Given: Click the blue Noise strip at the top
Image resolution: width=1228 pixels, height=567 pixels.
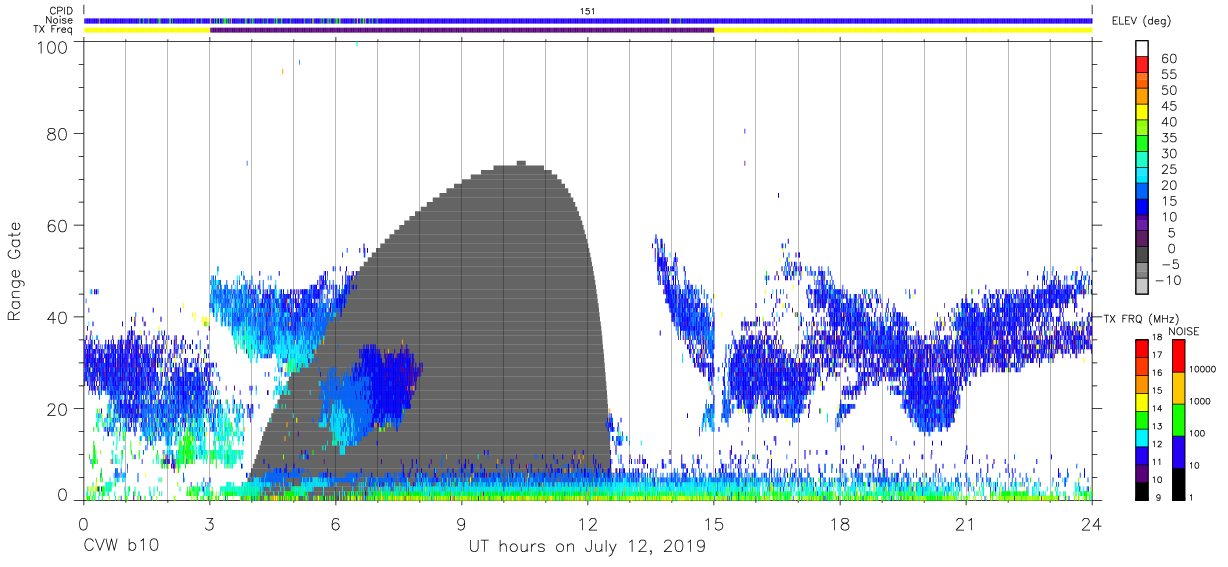Looking at the screenshot, I should click(x=588, y=20).
